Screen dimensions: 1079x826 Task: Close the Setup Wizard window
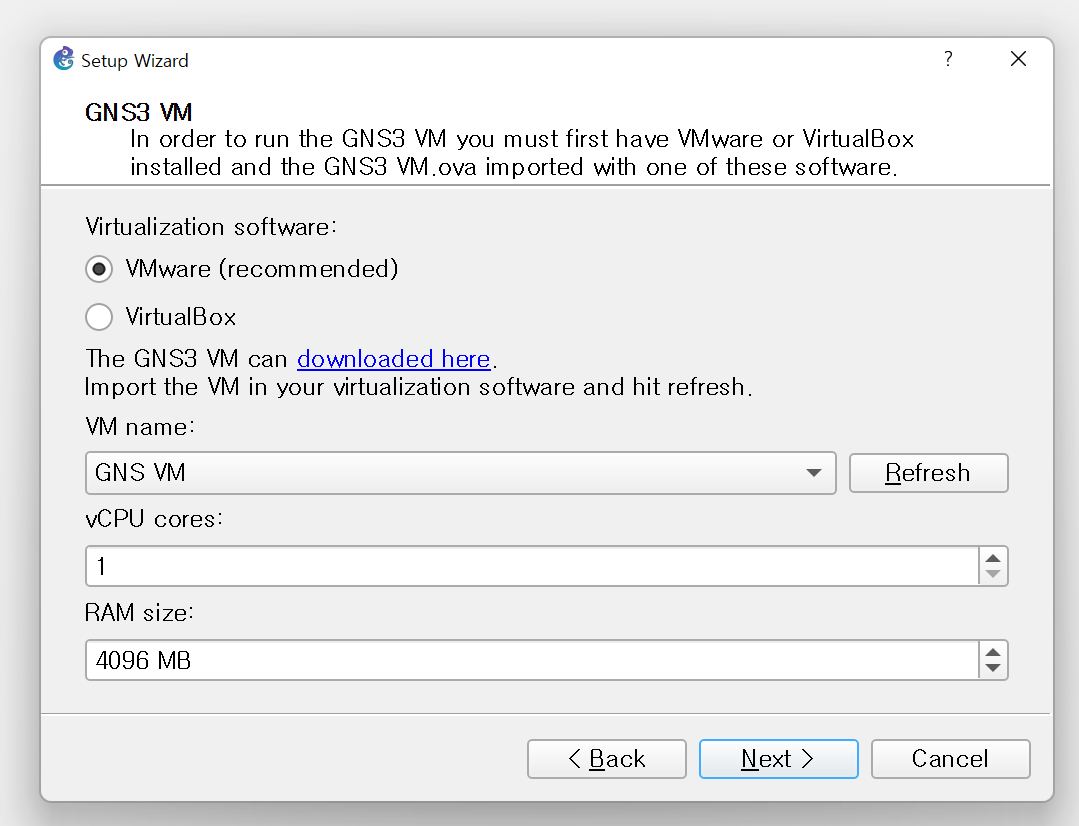pyautogui.click(x=1018, y=59)
